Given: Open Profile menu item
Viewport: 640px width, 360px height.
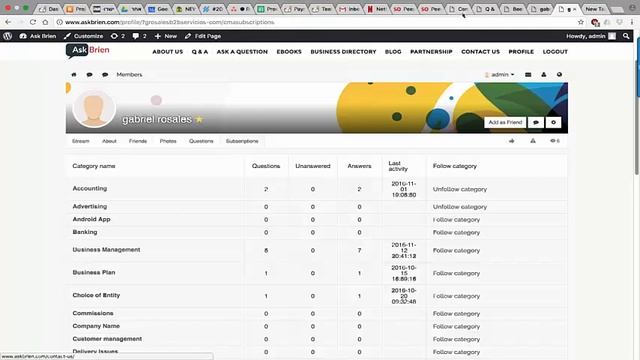Looking at the screenshot, I should 521,52.
